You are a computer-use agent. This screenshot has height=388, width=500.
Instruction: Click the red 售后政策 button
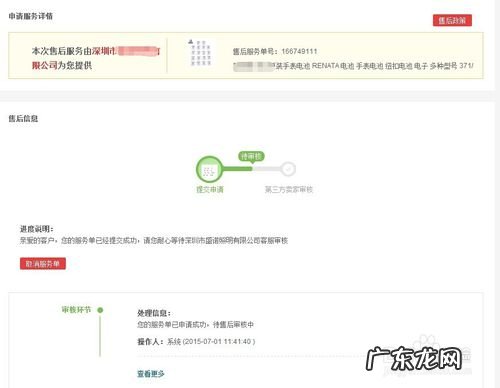coord(452,20)
